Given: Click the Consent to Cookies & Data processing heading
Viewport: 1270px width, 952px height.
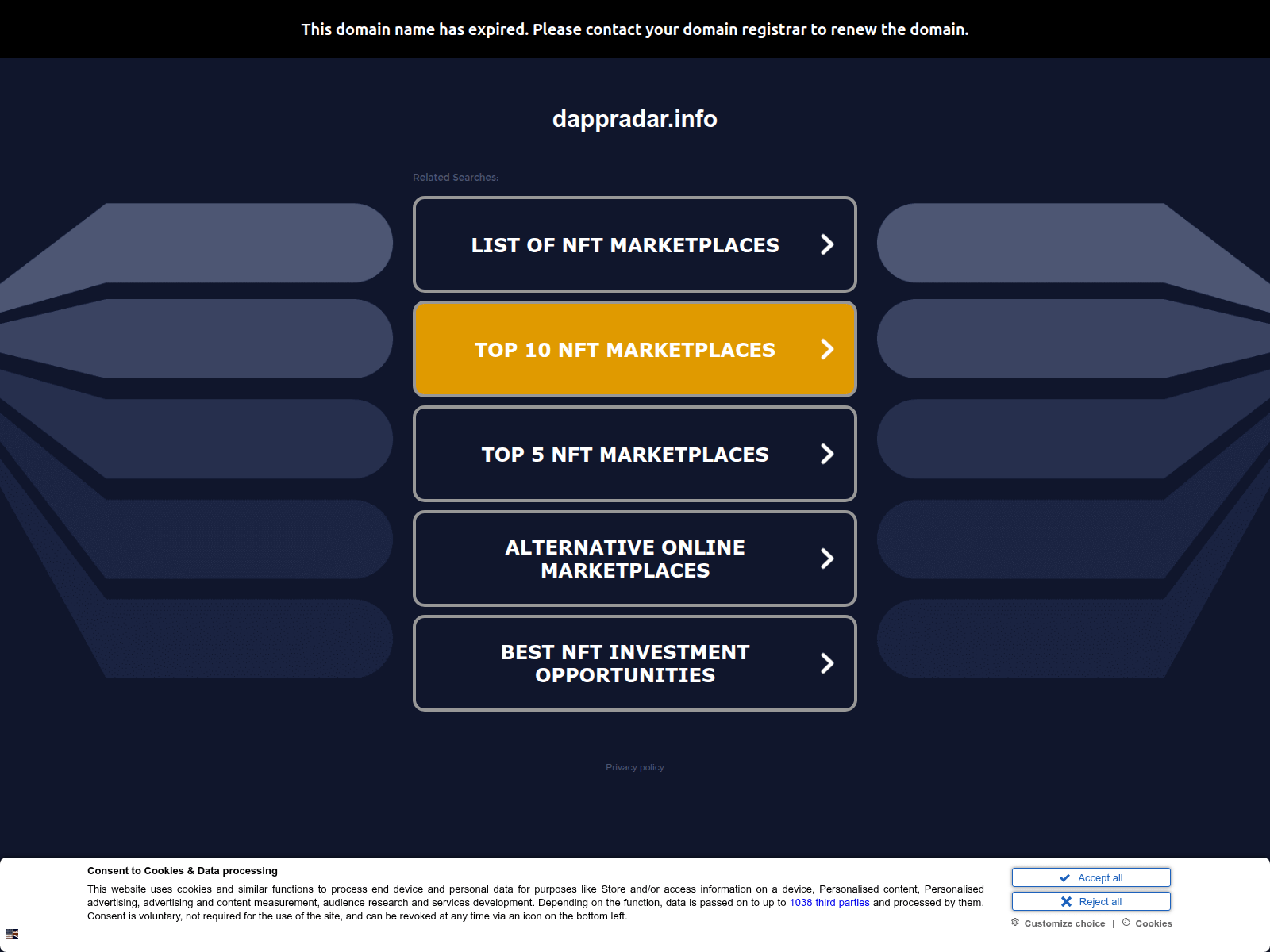Looking at the screenshot, I should tap(183, 871).
